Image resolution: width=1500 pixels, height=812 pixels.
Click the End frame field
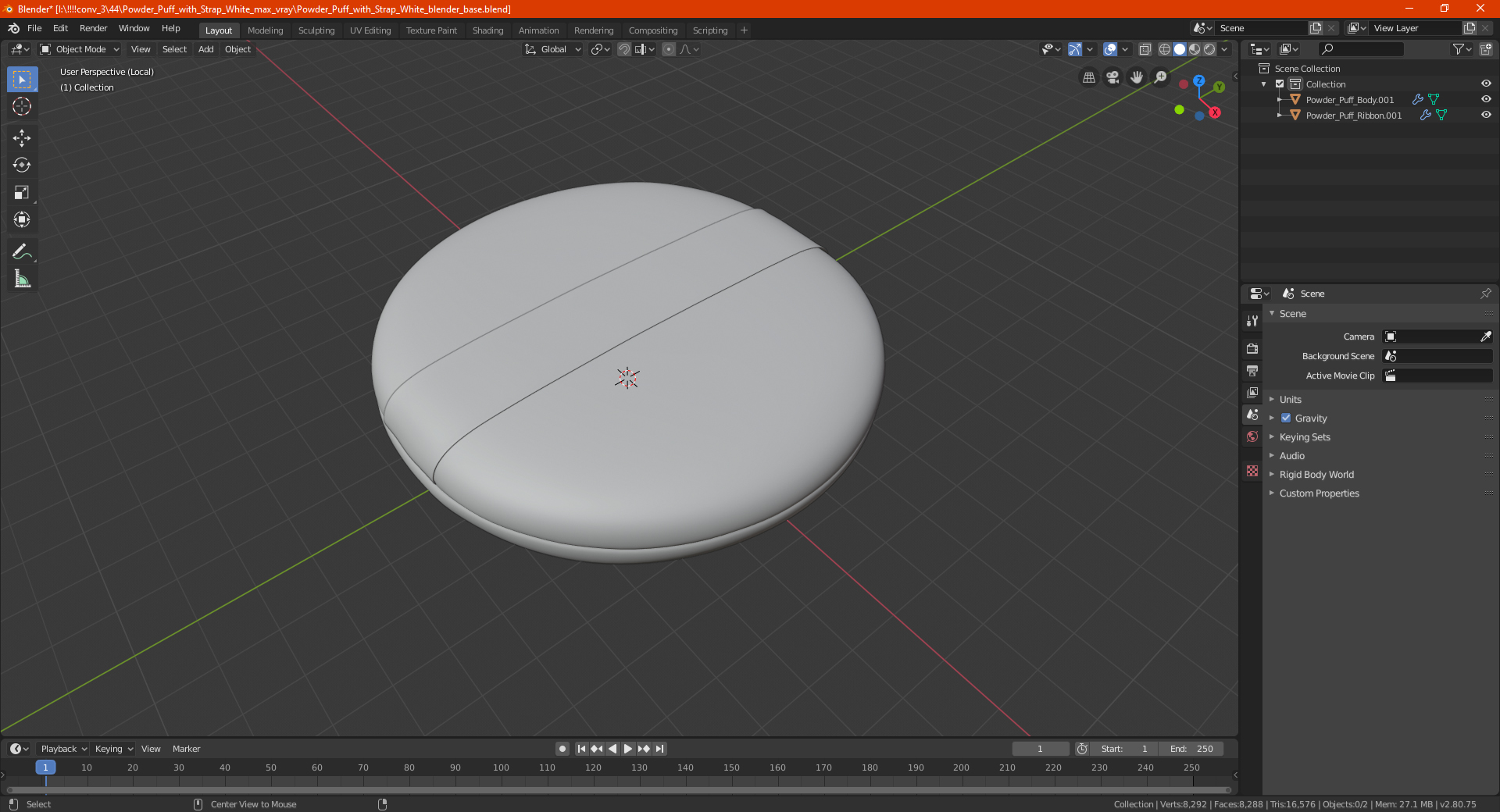tap(1191, 749)
